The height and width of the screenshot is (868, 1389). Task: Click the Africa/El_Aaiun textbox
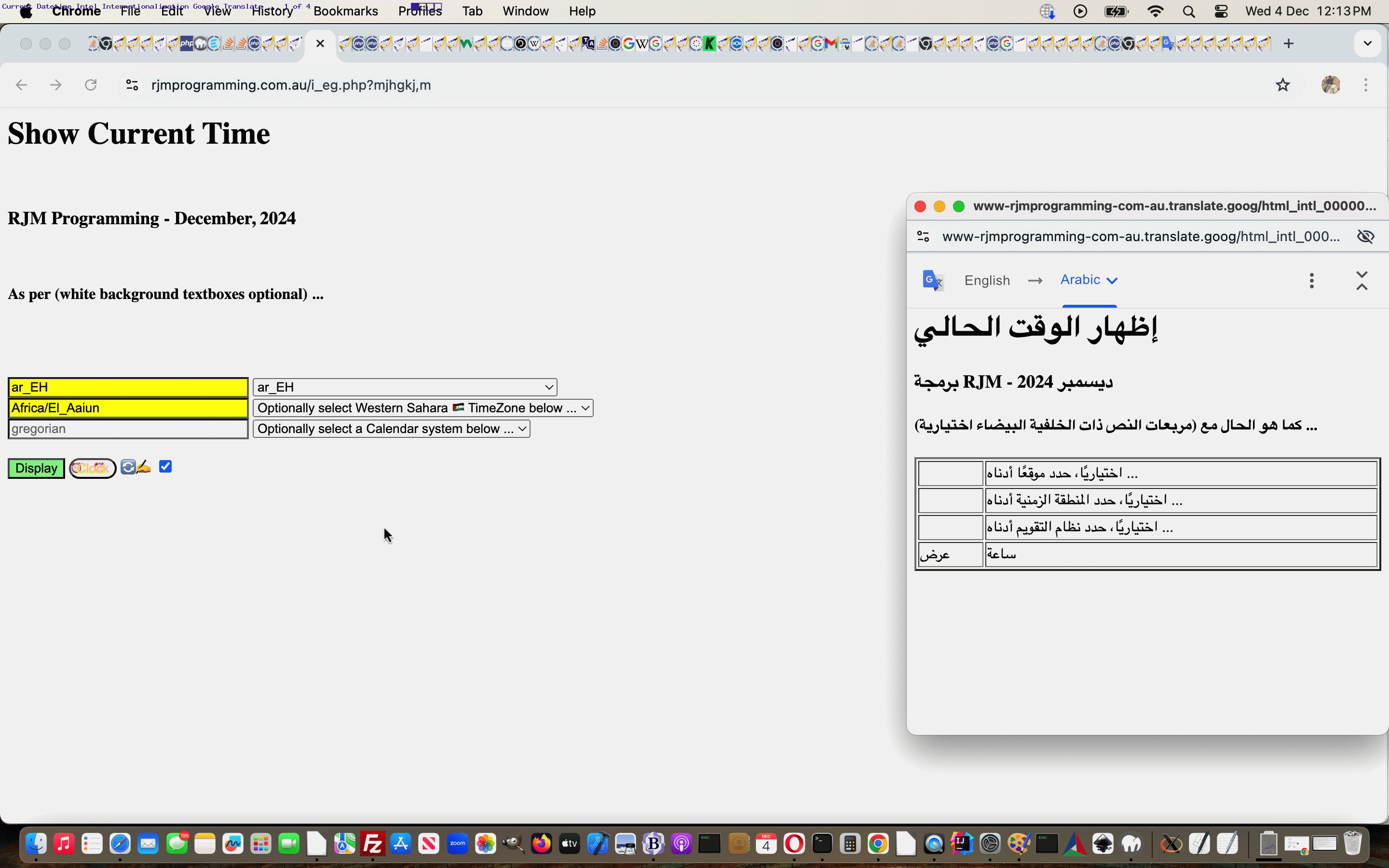point(128,407)
